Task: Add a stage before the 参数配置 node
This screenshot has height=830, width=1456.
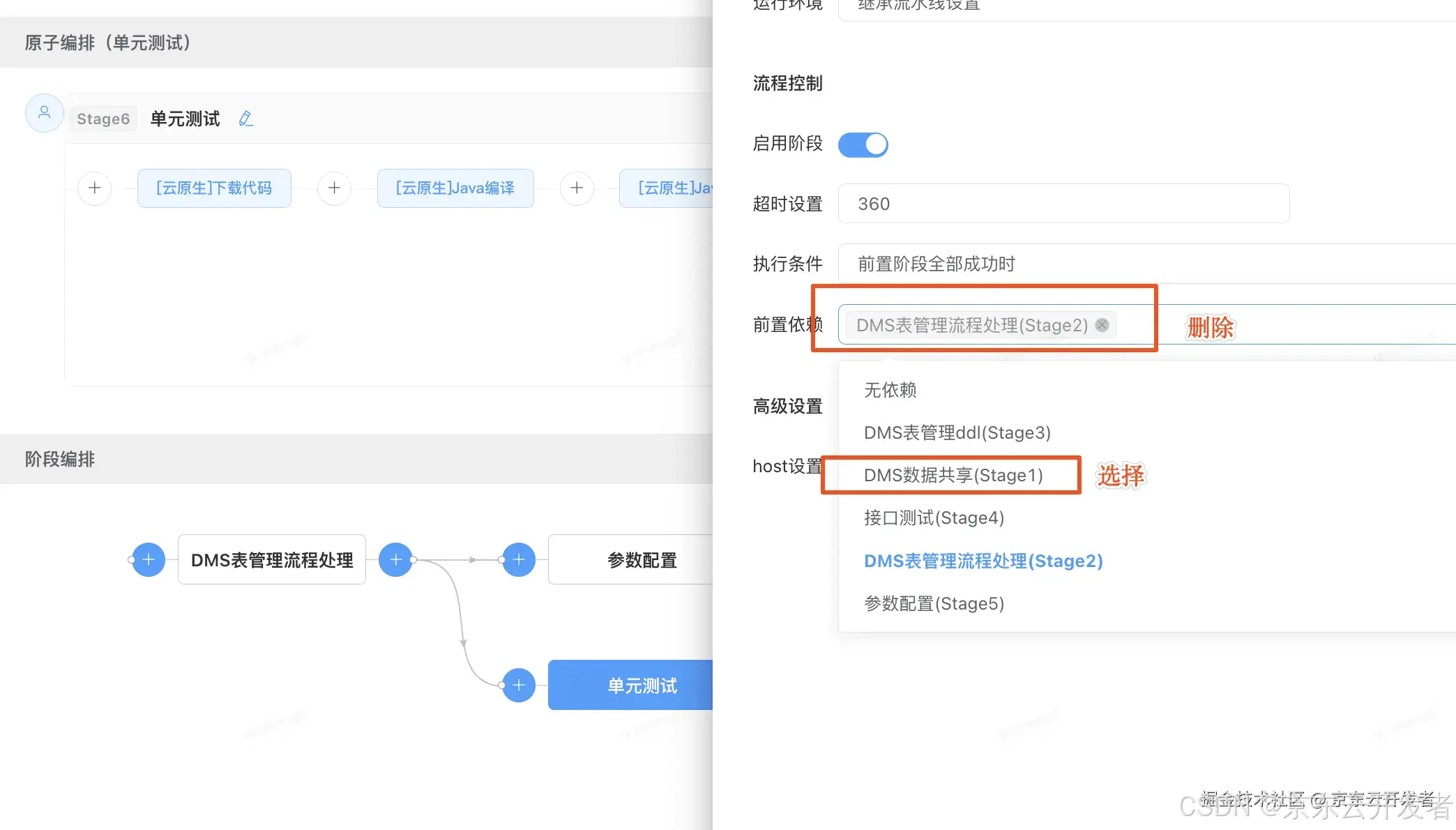Action: (518, 559)
